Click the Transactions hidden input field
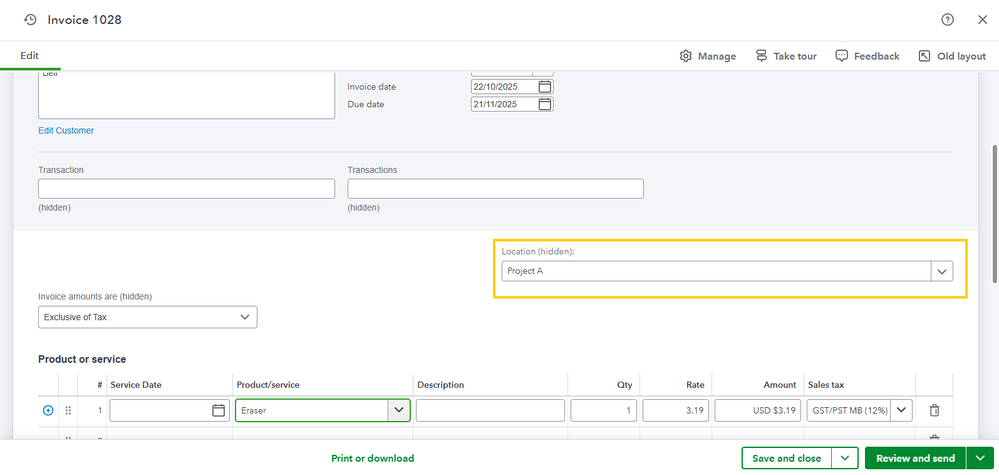Image resolution: width=999 pixels, height=475 pixels. tap(495, 188)
